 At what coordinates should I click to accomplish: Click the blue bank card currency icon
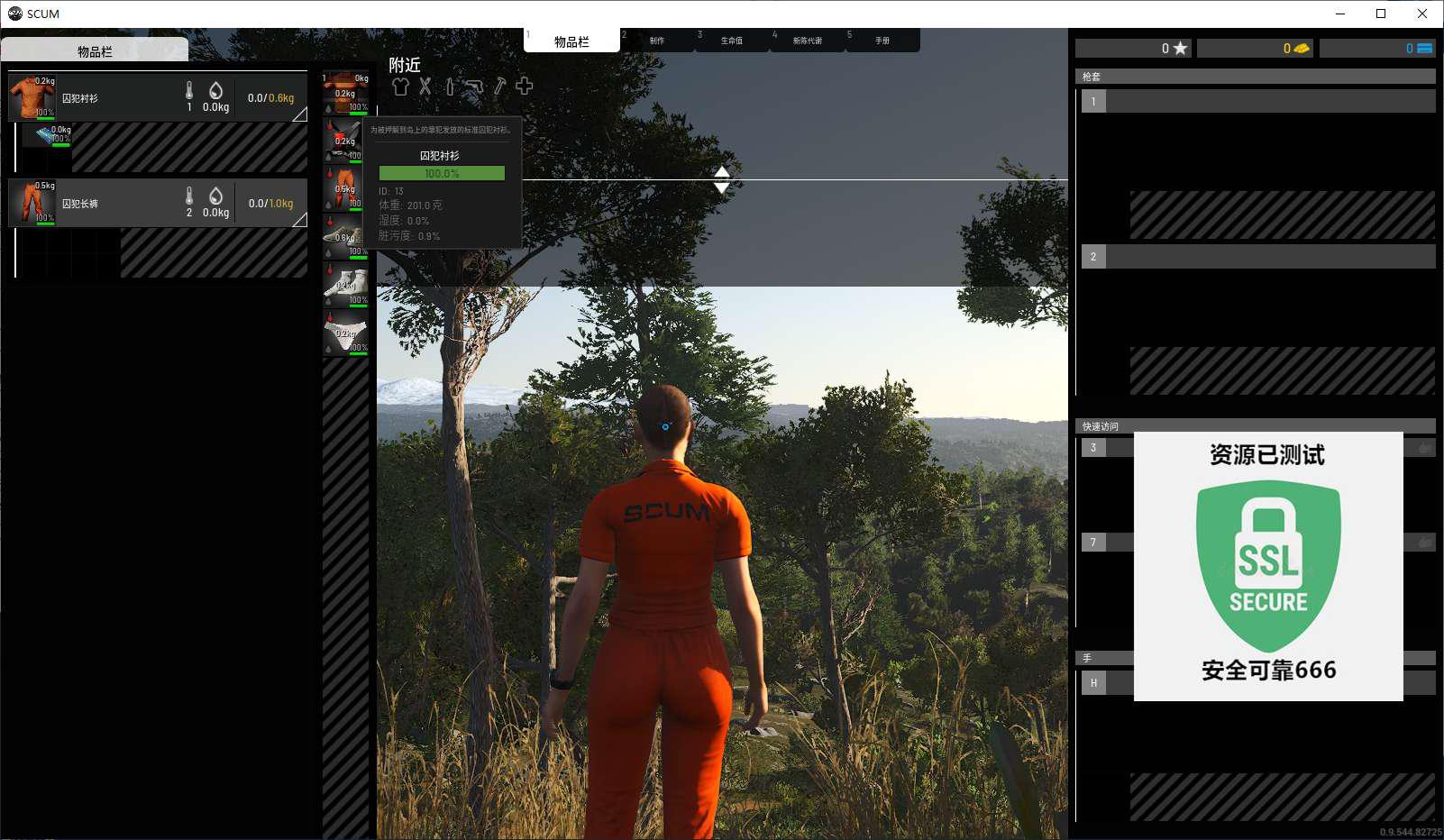point(1425,48)
